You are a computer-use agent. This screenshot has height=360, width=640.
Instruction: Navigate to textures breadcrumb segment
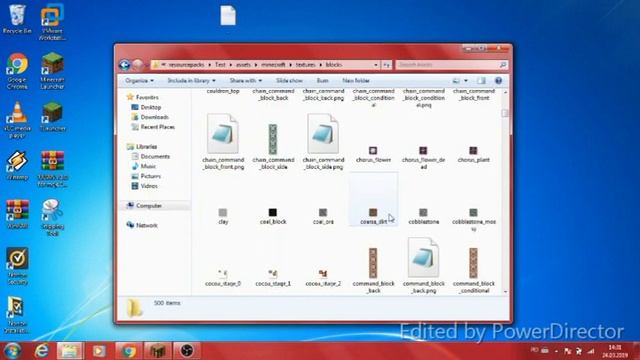(306, 64)
